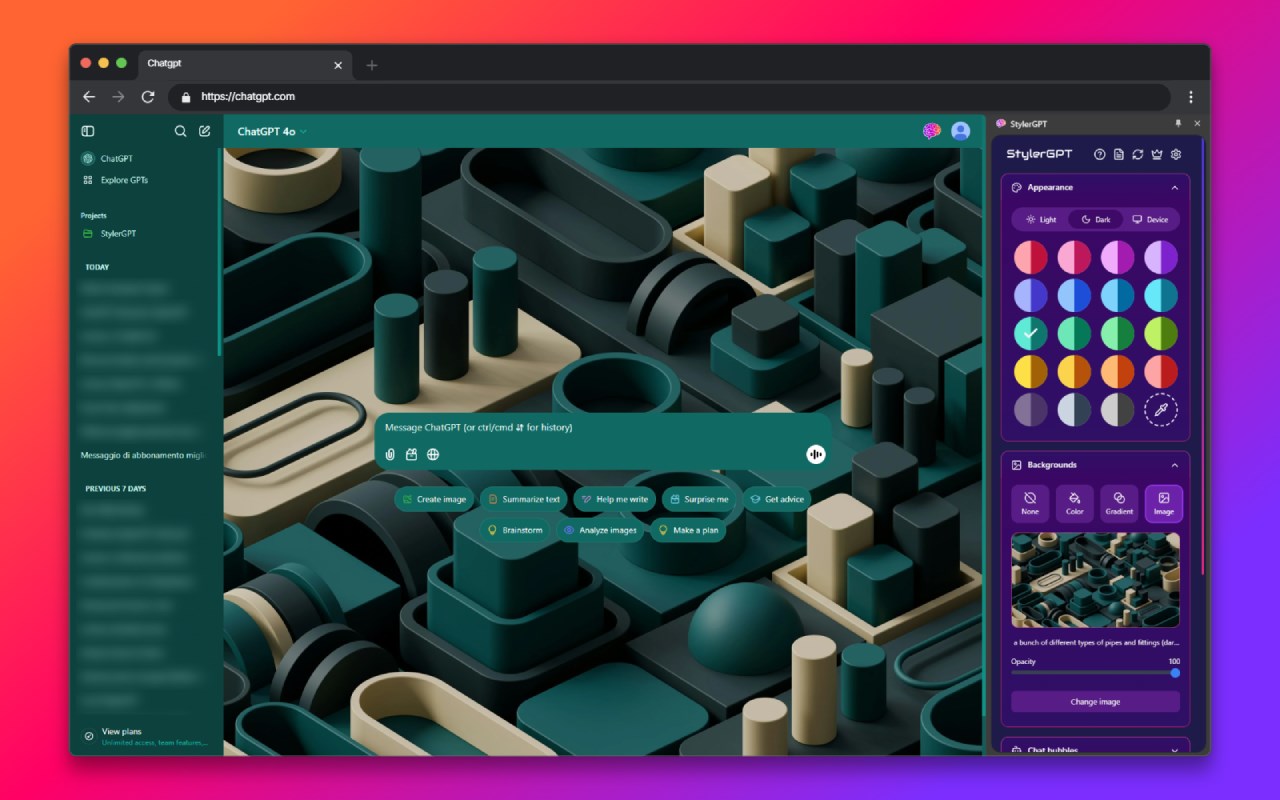Open the StylerGPT help question mark icon
1280x800 pixels.
[1100, 154]
